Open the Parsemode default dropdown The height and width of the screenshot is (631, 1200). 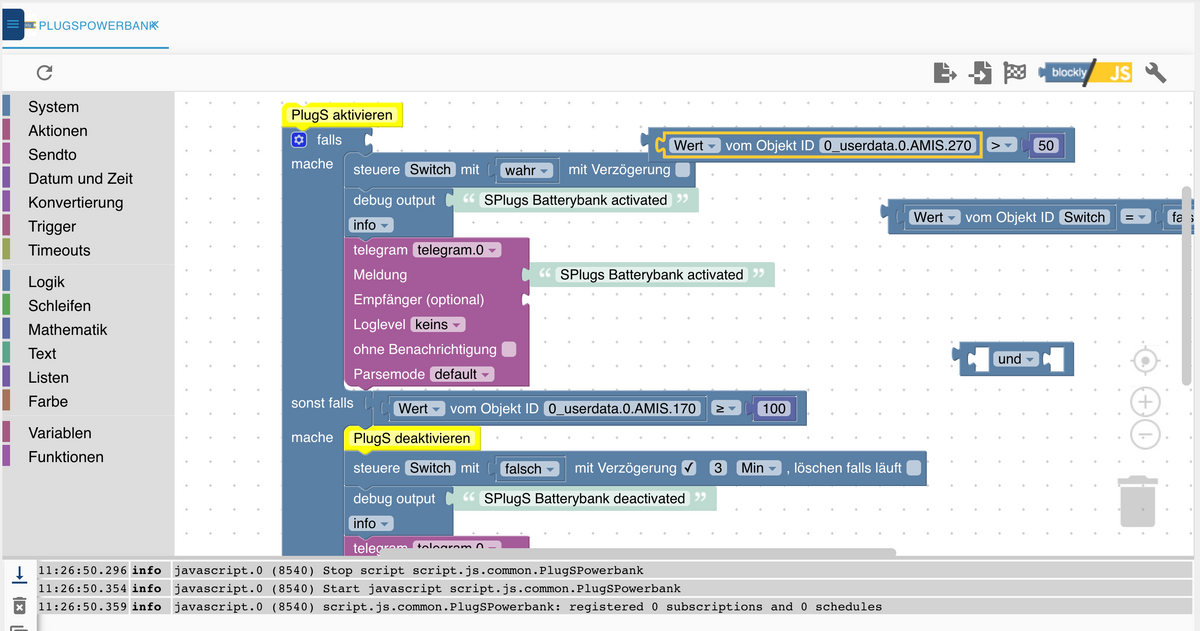(462, 374)
